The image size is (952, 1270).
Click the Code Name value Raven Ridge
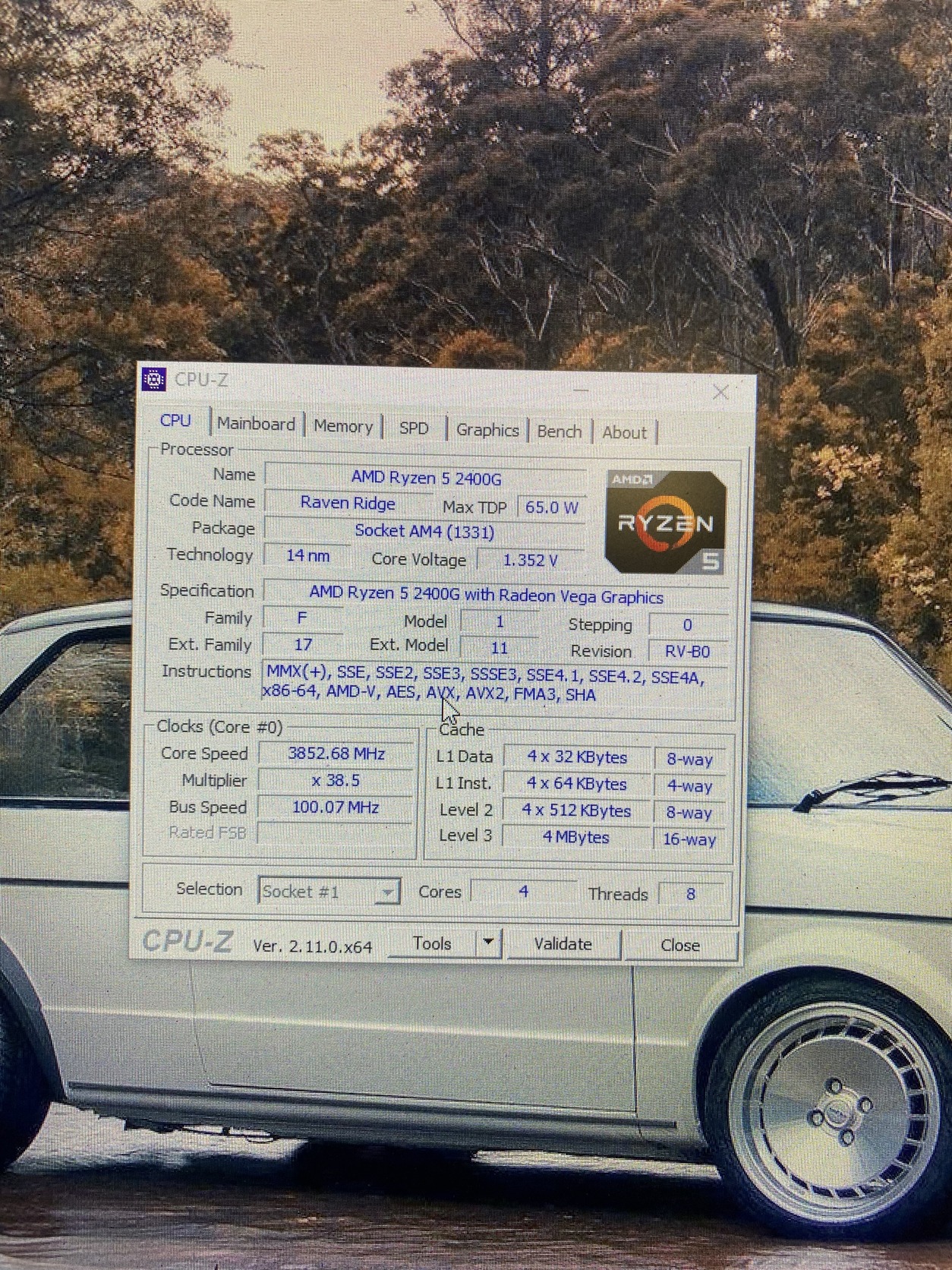coord(347,503)
